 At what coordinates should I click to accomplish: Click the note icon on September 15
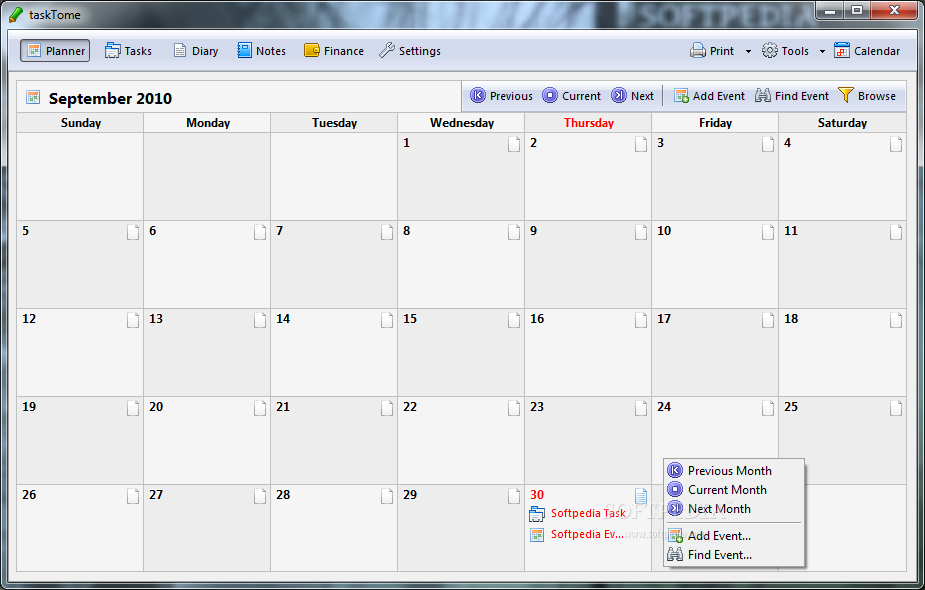point(514,320)
